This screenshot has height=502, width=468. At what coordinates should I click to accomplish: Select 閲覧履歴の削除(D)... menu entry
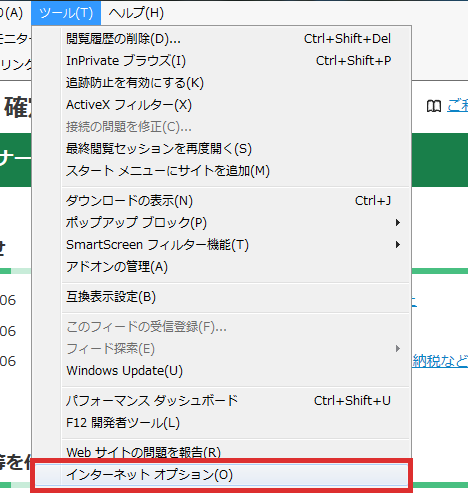[222, 39]
